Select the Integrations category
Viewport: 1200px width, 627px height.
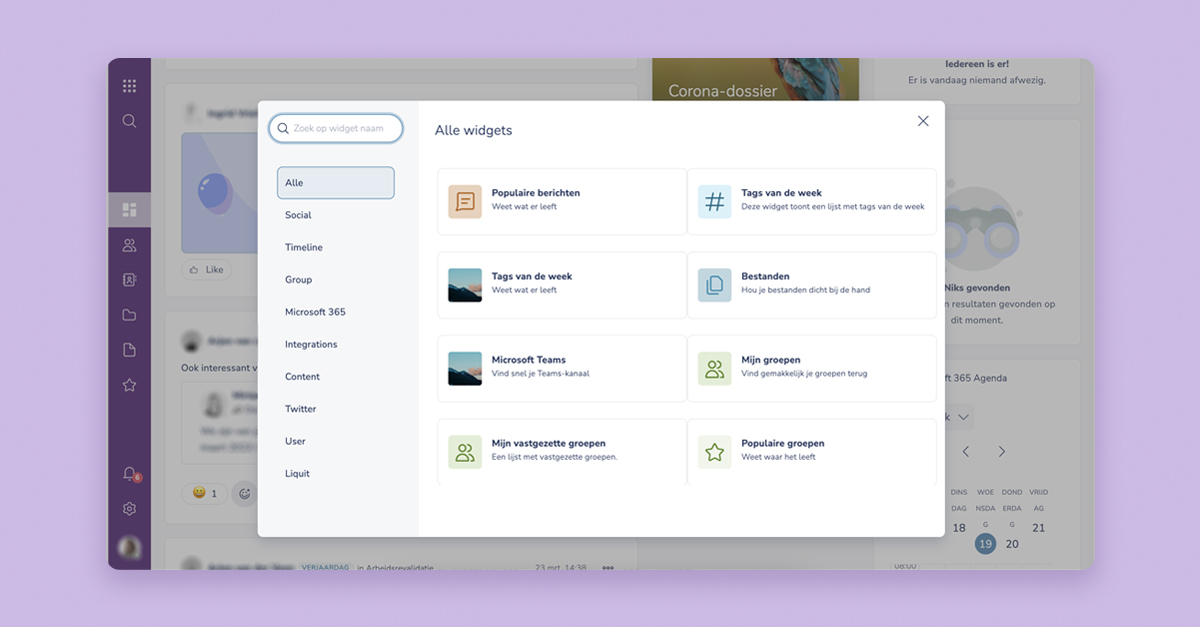[x=311, y=344]
